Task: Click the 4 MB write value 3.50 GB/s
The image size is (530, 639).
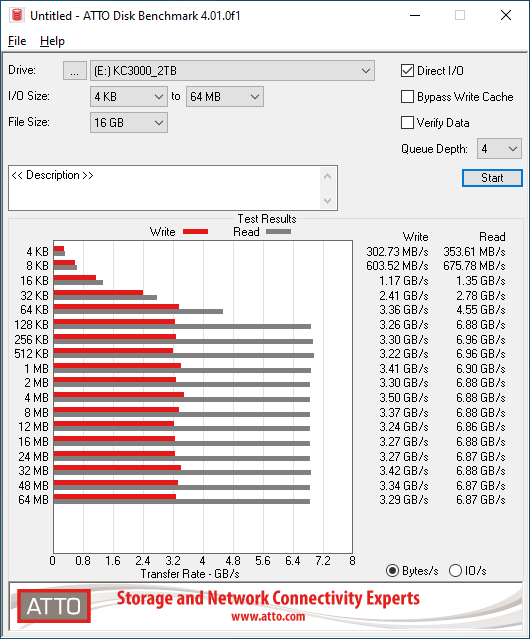Action: pyautogui.click(x=404, y=398)
